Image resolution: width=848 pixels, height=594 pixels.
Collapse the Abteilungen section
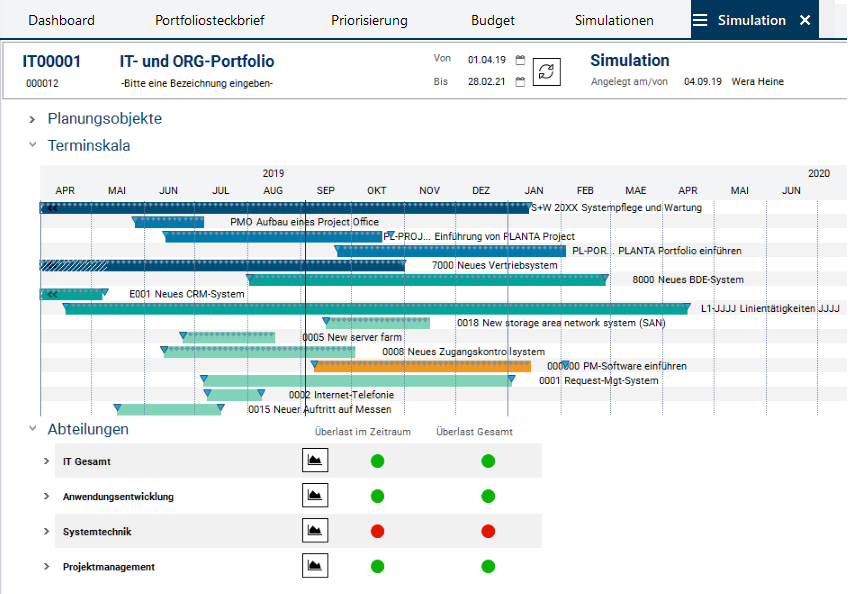[x=33, y=429]
